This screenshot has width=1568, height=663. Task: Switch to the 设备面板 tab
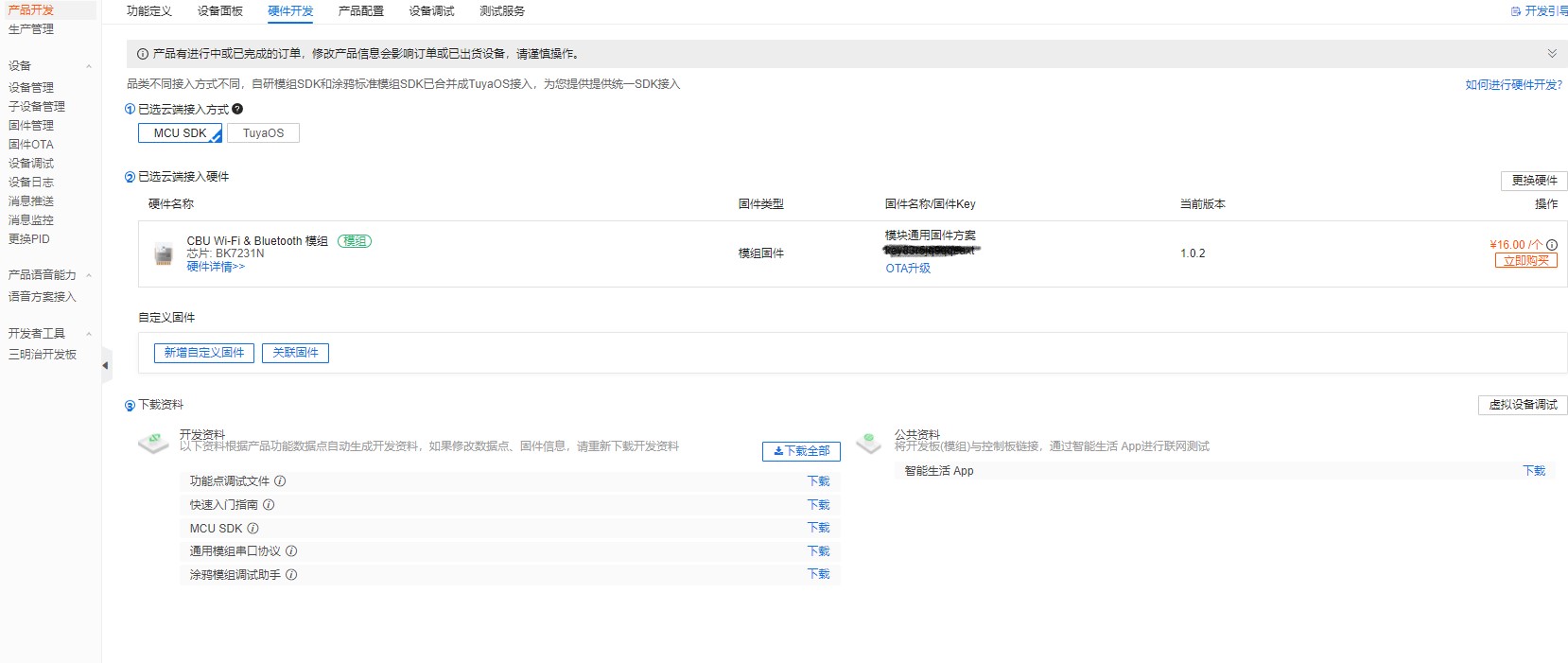219,11
